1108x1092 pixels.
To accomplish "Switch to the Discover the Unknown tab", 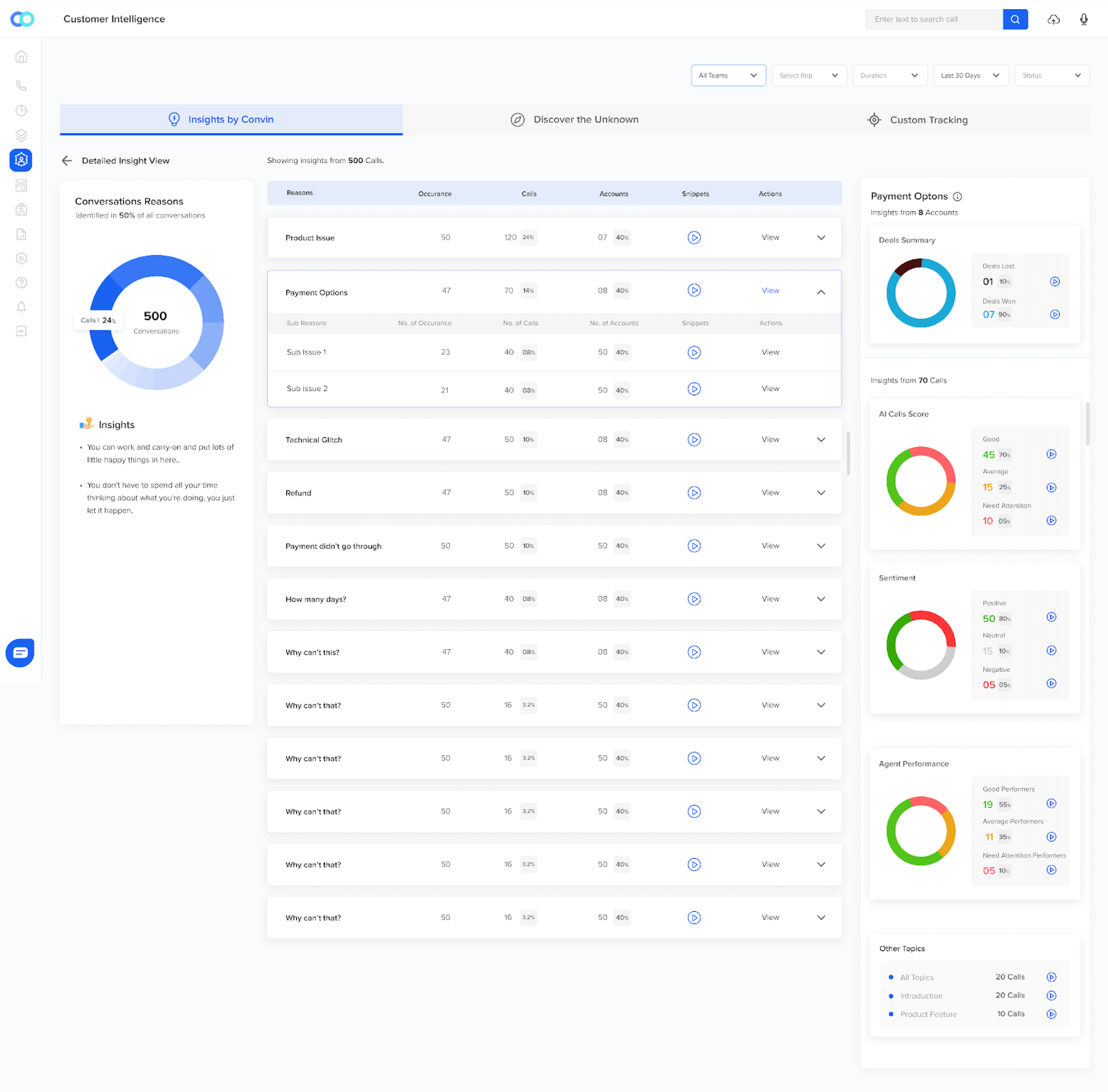I will coord(586,119).
